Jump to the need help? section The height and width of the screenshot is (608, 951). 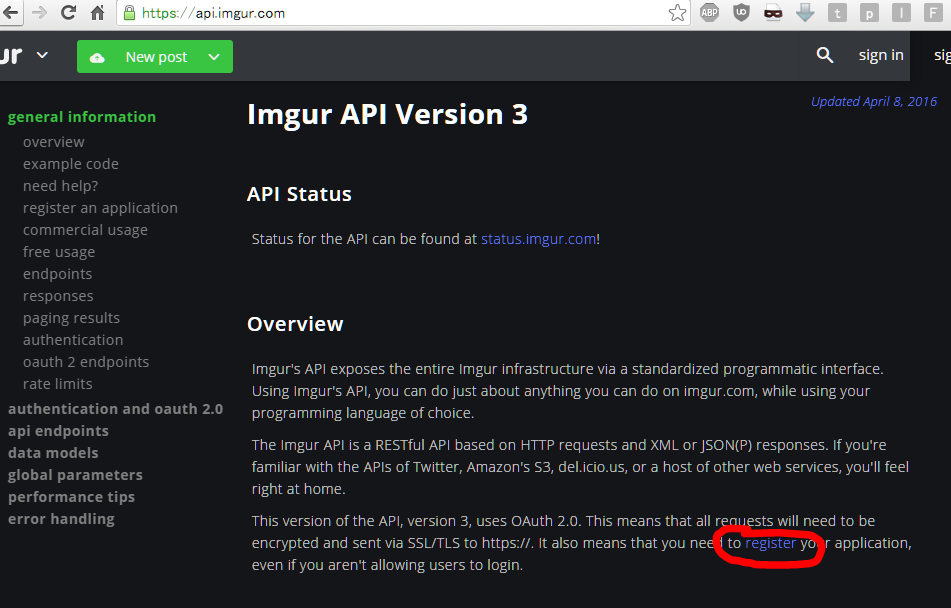click(x=61, y=186)
